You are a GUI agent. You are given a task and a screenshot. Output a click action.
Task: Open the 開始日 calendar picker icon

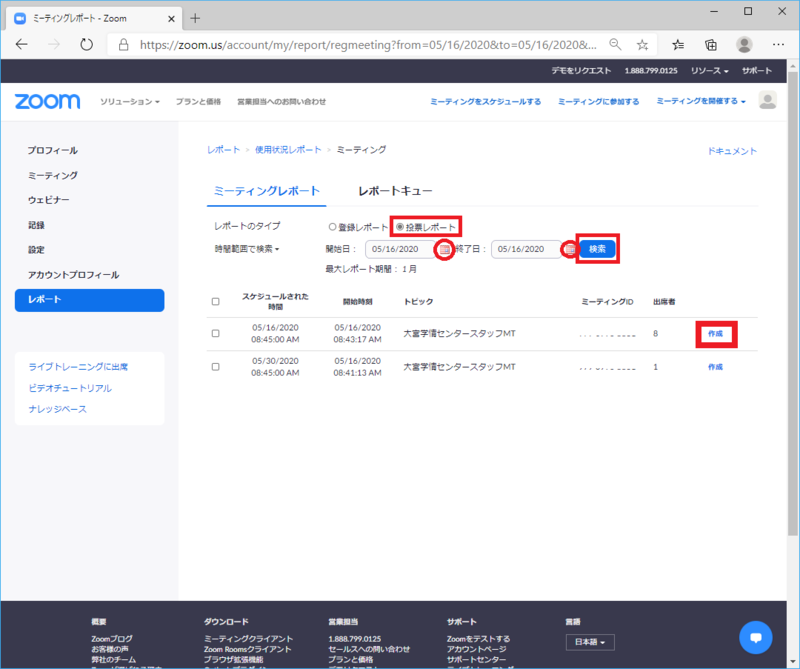click(x=445, y=249)
